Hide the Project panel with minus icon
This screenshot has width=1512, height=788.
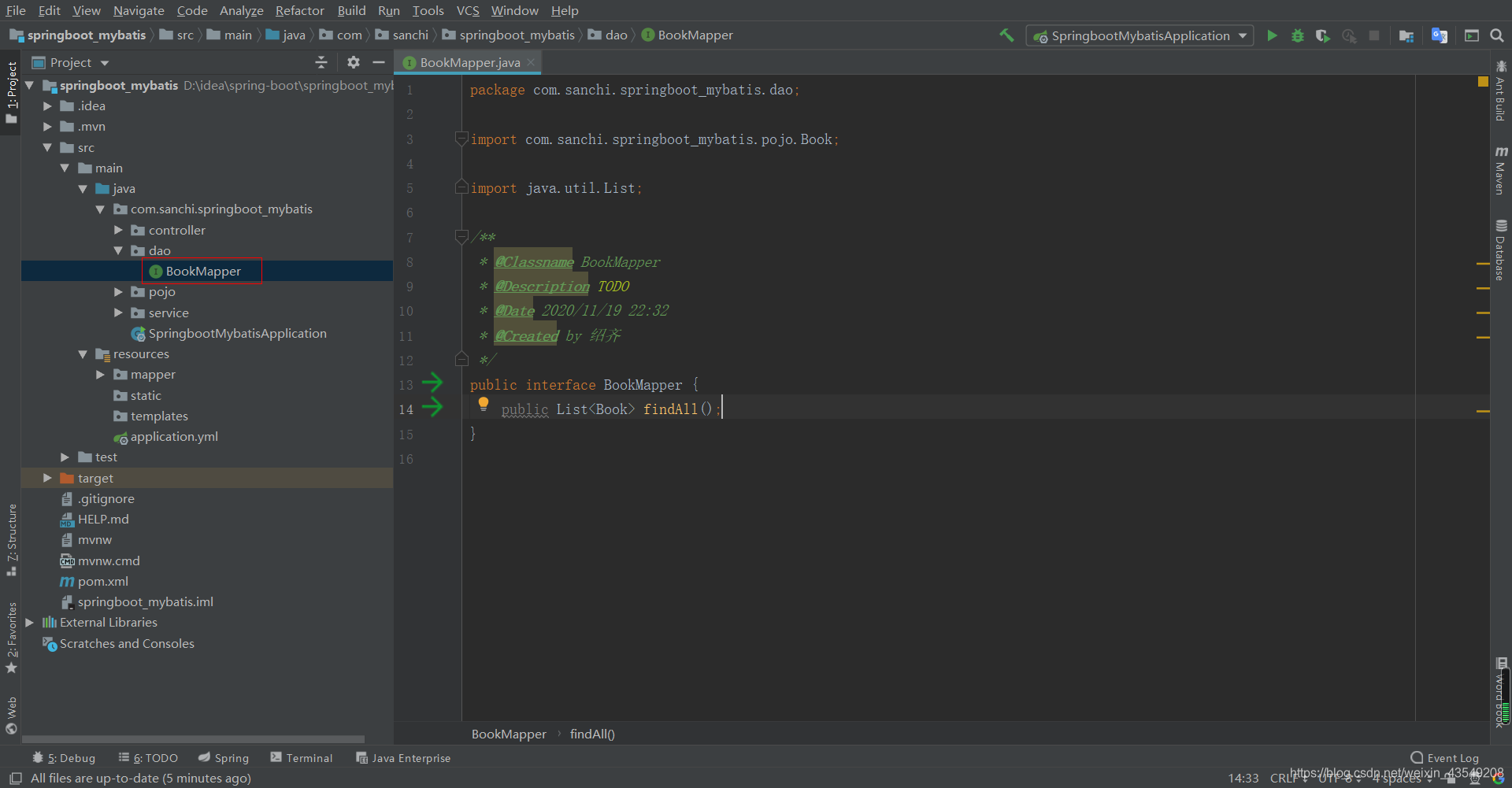click(x=379, y=62)
